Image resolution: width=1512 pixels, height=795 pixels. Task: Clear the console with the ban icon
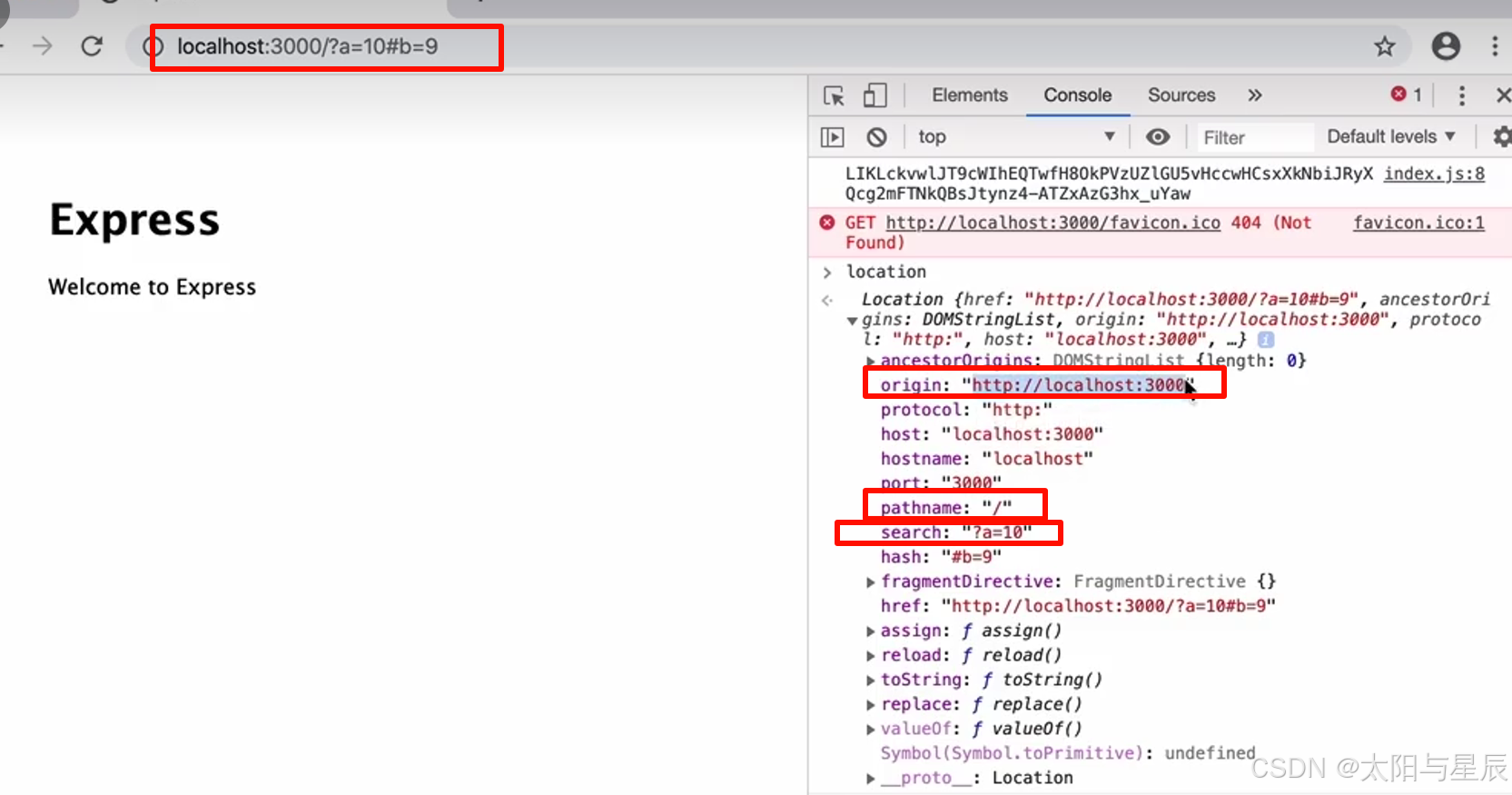[876, 137]
